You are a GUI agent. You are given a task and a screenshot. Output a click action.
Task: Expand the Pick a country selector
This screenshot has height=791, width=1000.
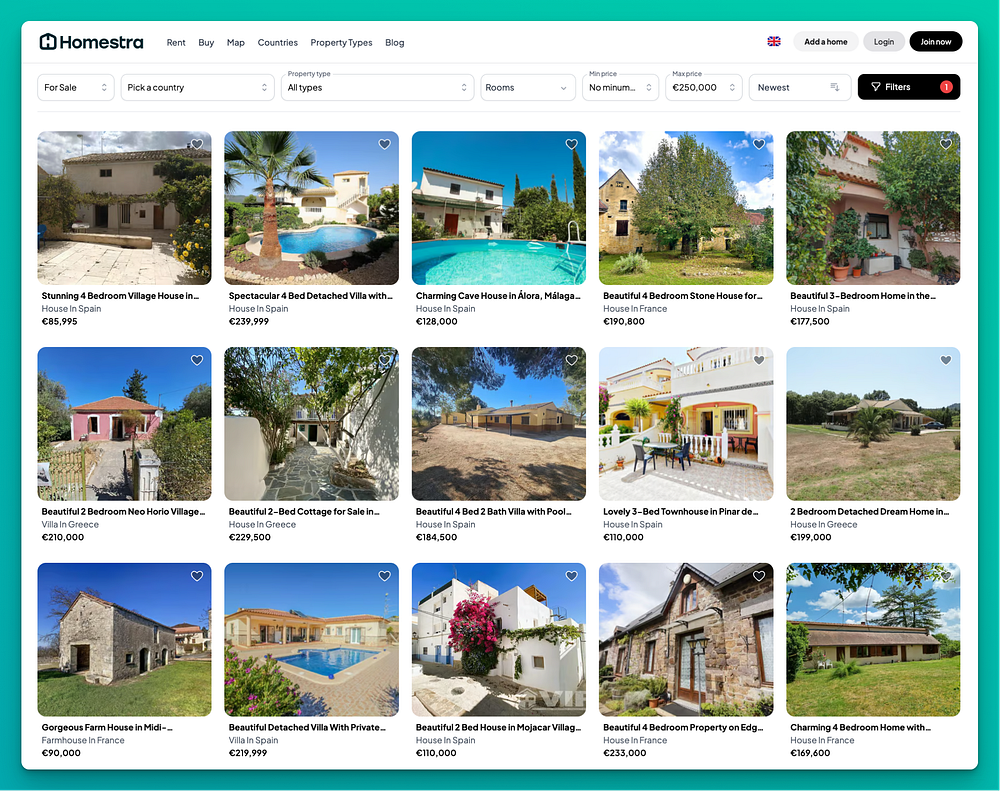pos(198,87)
